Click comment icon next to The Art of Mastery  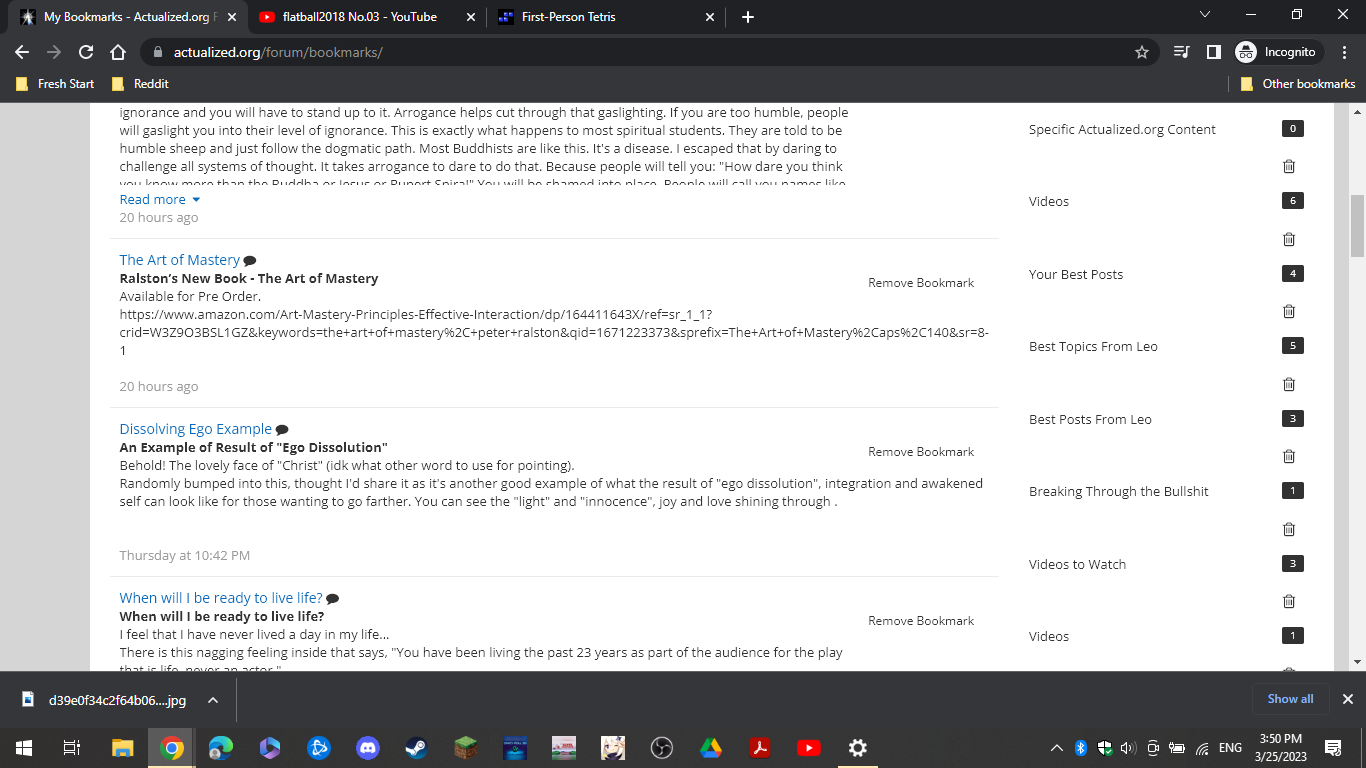(x=250, y=261)
